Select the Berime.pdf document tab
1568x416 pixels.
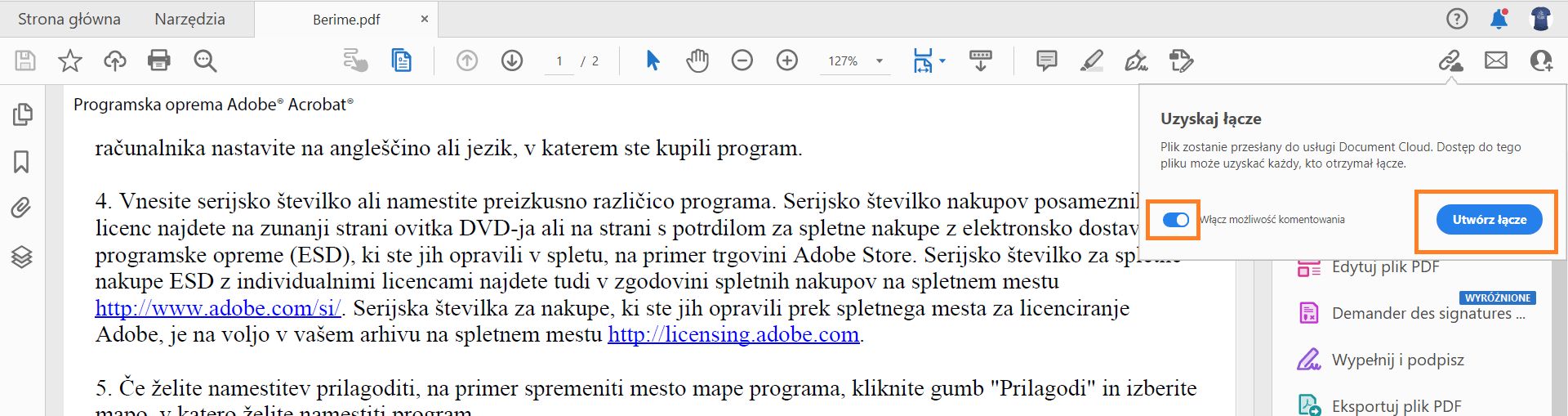tap(346, 20)
